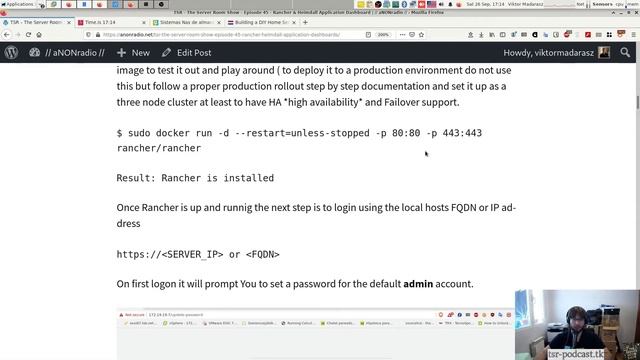Go back to the previous page in Firefox
This screenshot has height=360, width=640.
coord(7,35)
